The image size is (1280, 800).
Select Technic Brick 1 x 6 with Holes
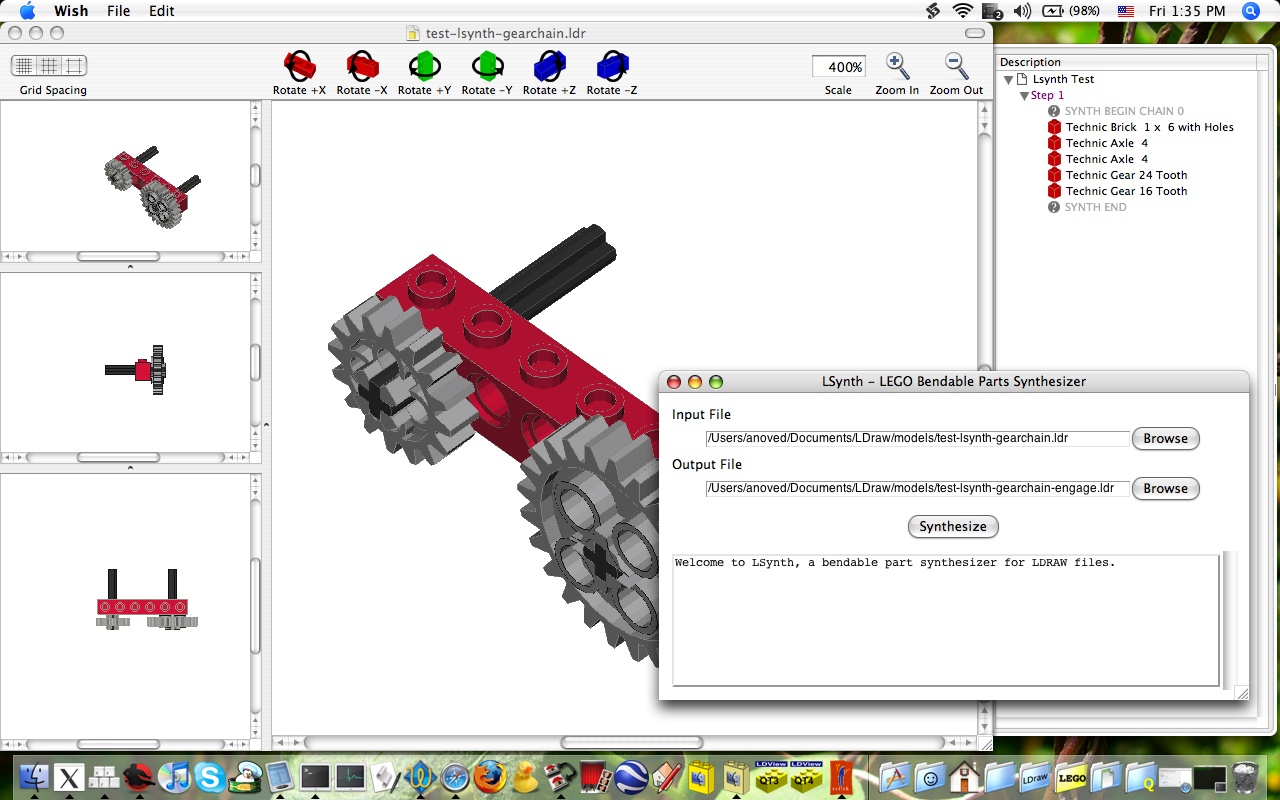pyautogui.click(x=1141, y=127)
